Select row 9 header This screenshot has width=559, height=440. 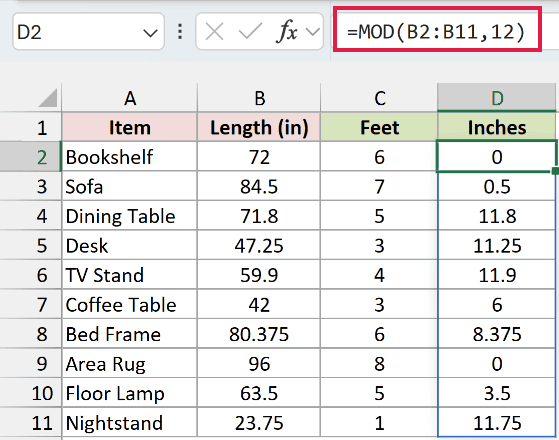(31, 364)
